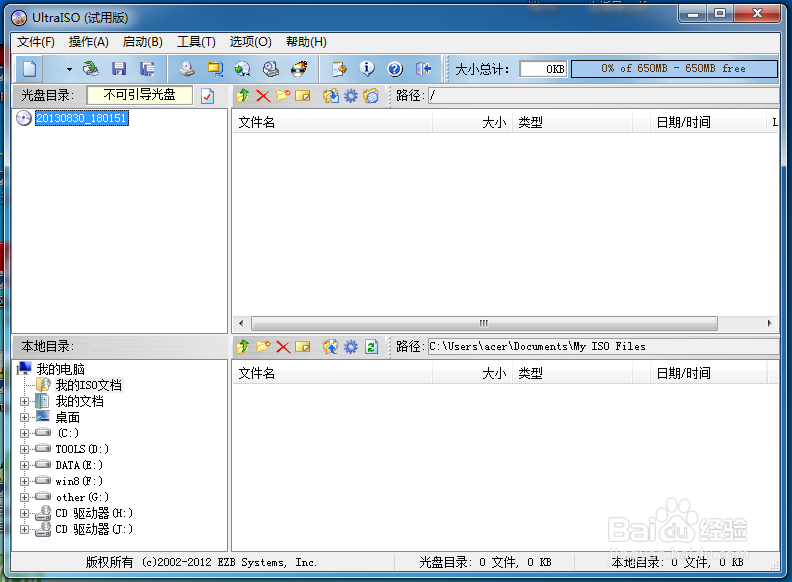This screenshot has width=792, height=582.
Task: Click the blue info bubble icon
Action: pos(367,69)
